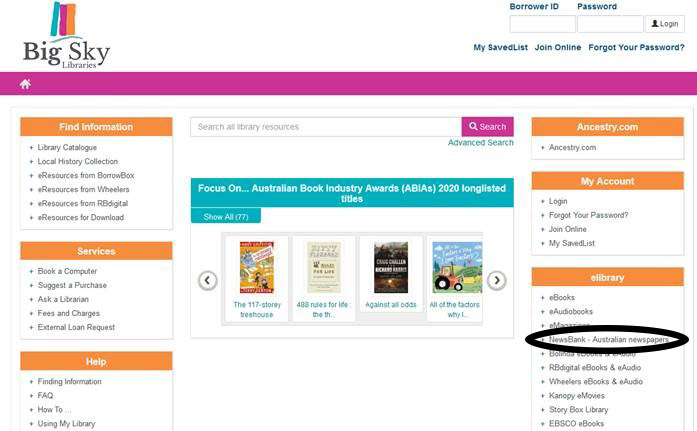Click Book a Computer under Services
Viewport: 697px width, 431px height.
pyautogui.click(x=67, y=271)
